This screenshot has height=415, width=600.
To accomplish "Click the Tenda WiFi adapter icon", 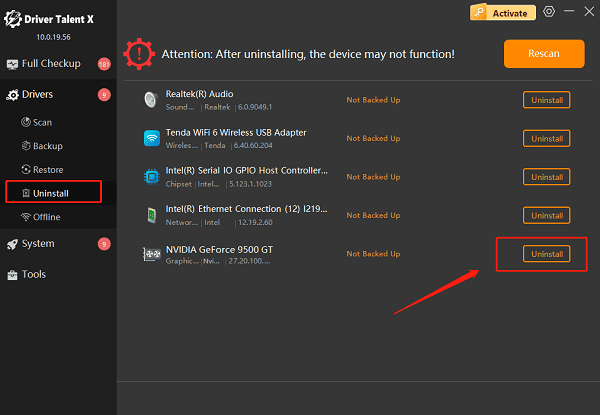I will 152,138.
